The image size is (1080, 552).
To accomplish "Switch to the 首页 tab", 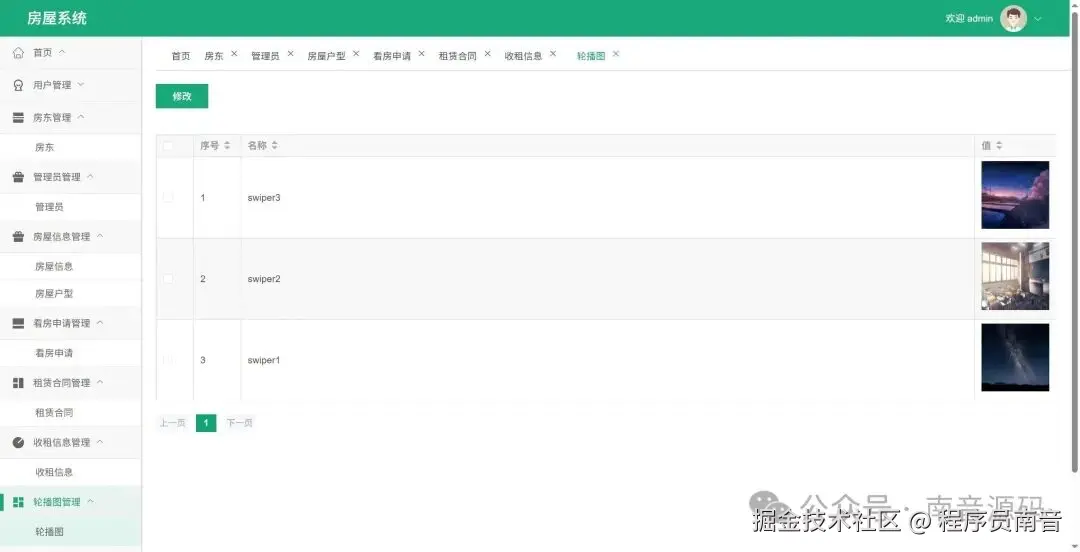I will [181, 56].
